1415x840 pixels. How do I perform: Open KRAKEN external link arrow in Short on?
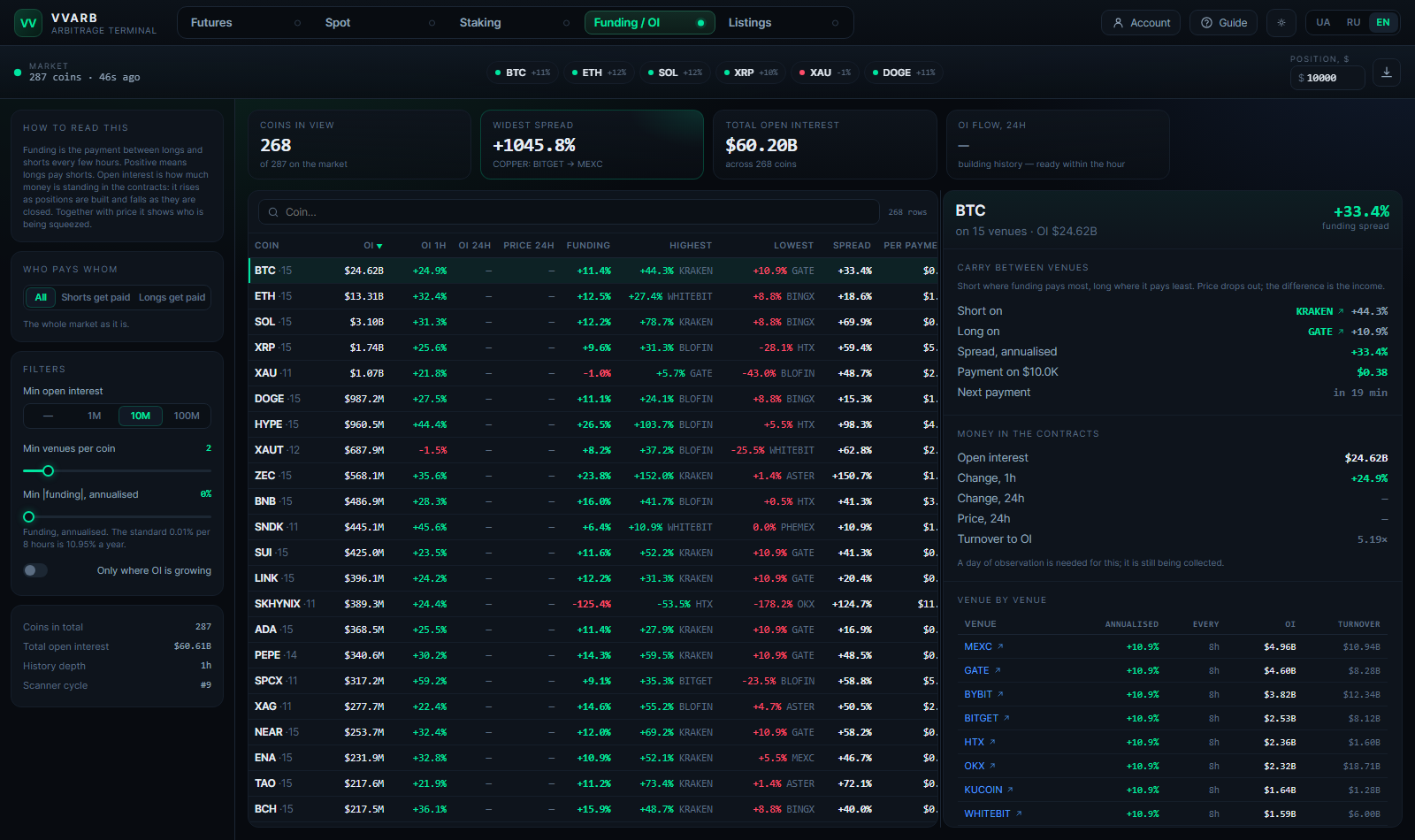tap(1341, 311)
